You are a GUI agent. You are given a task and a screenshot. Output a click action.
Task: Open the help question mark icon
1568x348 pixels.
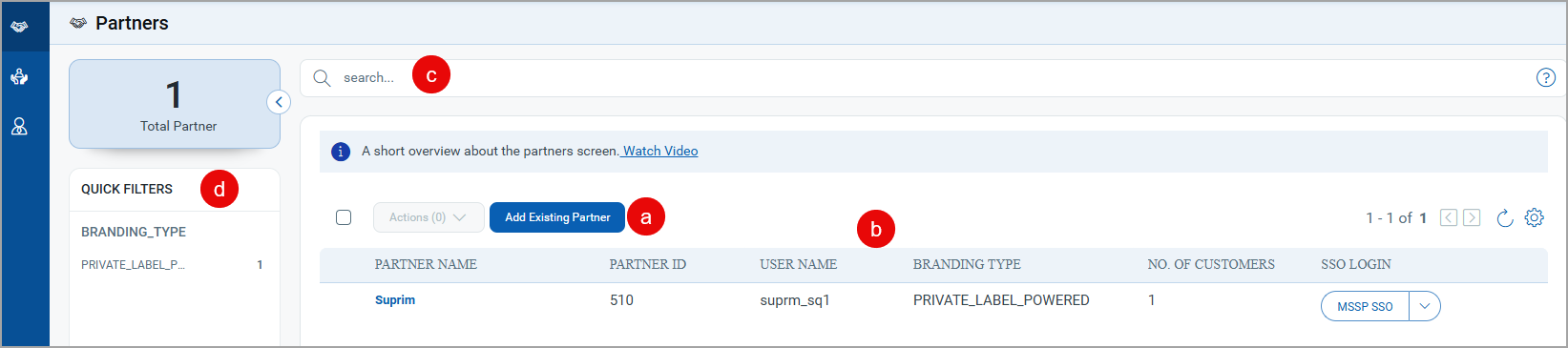point(1546,78)
